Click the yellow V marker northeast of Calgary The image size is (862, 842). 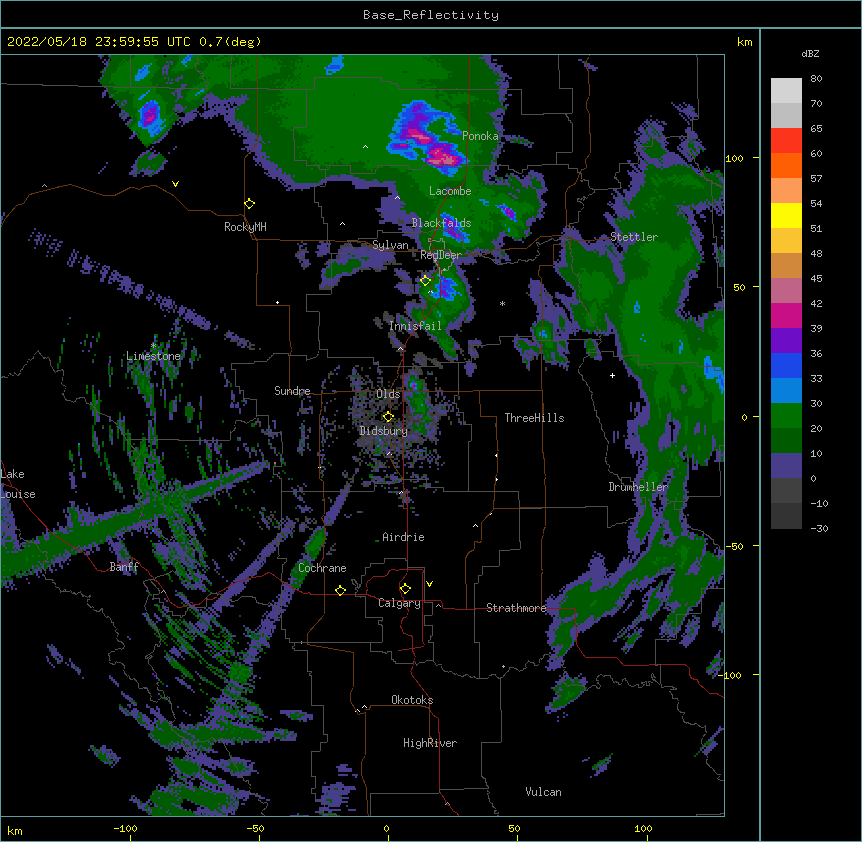pyautogui.click(x=429, y=584)
